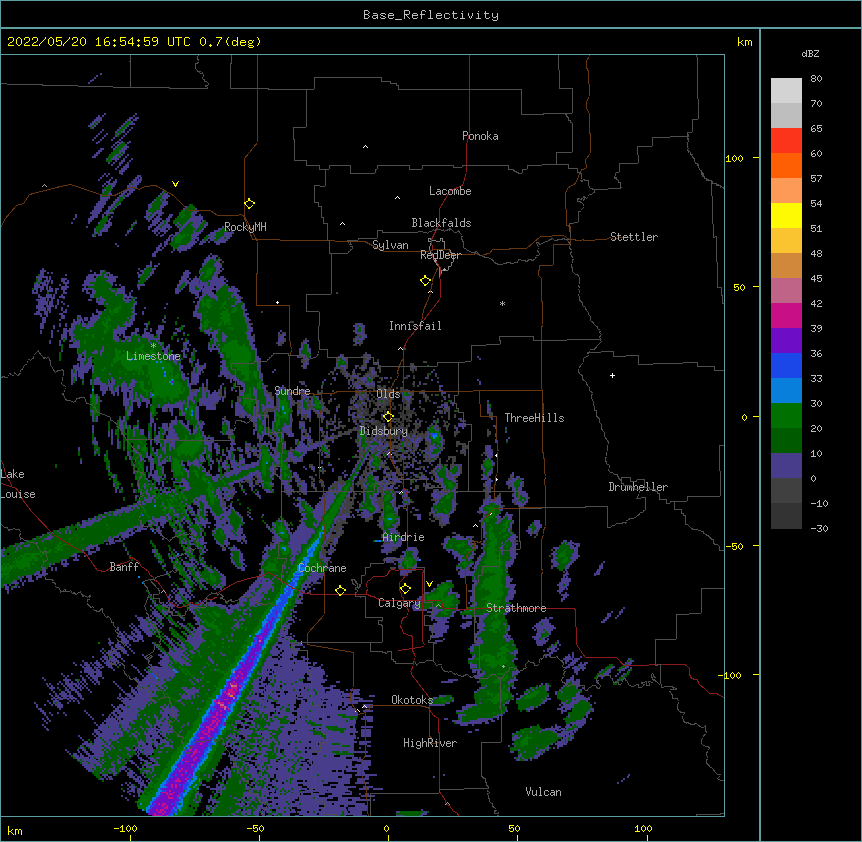Click the Cochrane label
Viewport: 862px width, 842px height.
(x=322, y=568)
